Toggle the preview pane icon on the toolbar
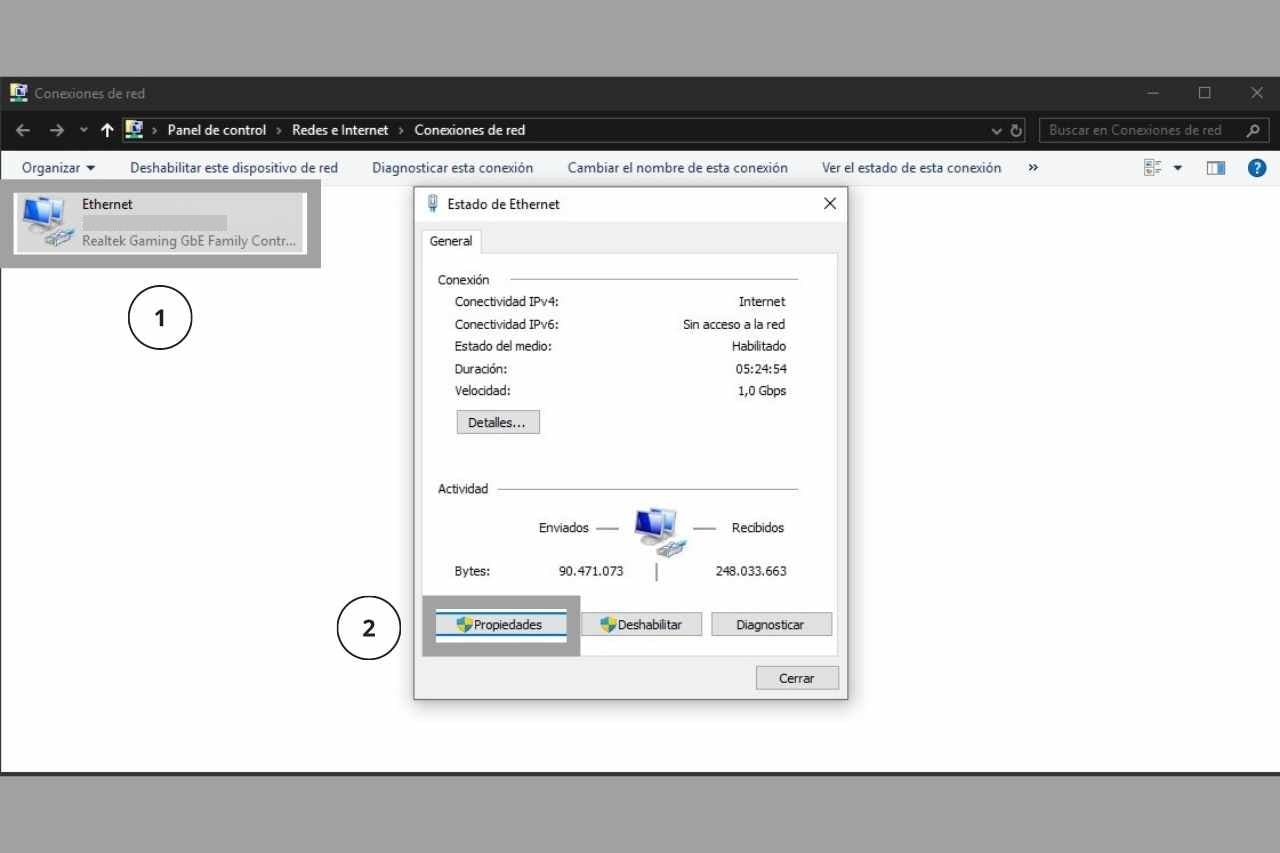 click(1215, 167)
